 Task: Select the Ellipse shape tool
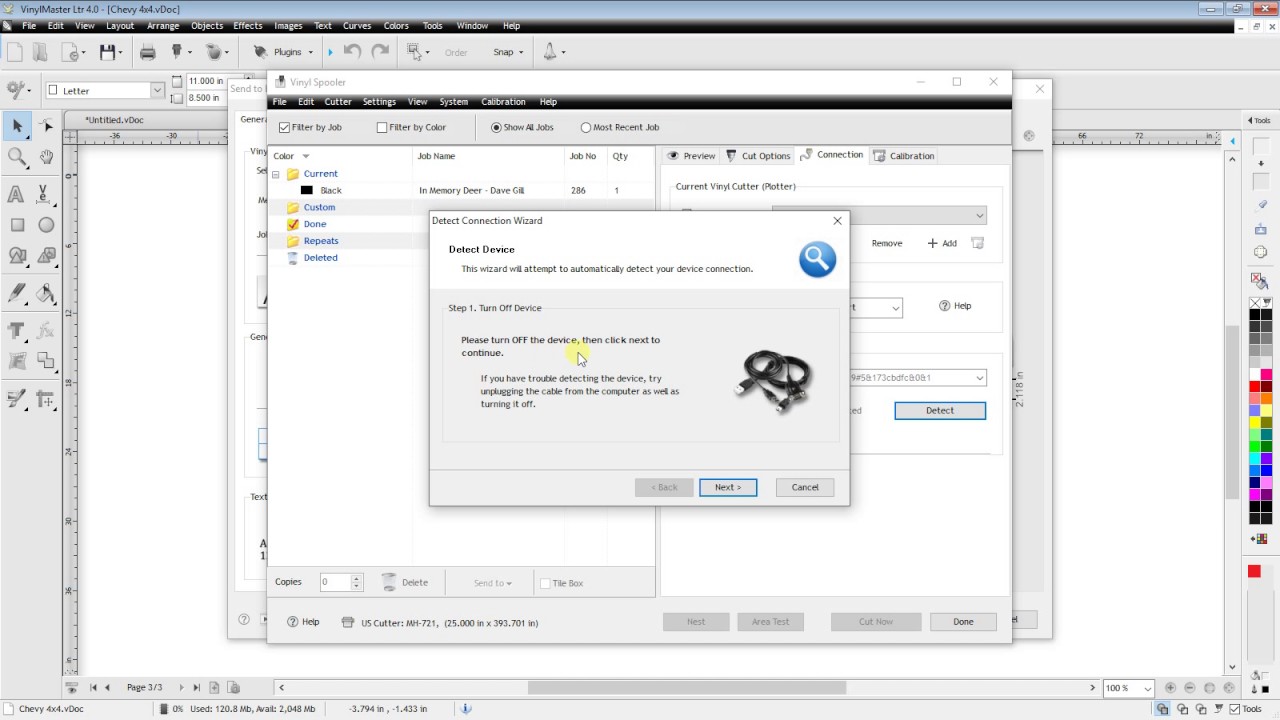click(46, 225)
